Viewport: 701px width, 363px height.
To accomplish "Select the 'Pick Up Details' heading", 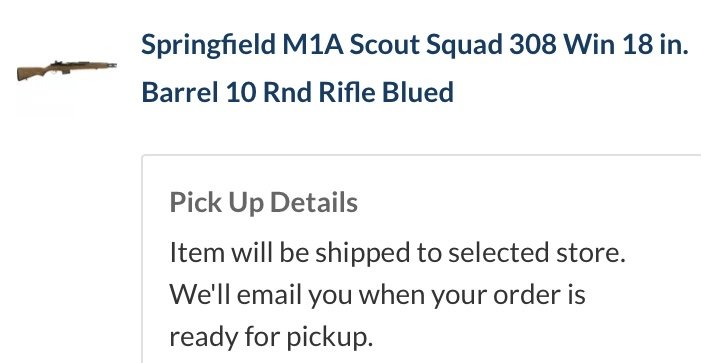I will (x=264, y=202).
